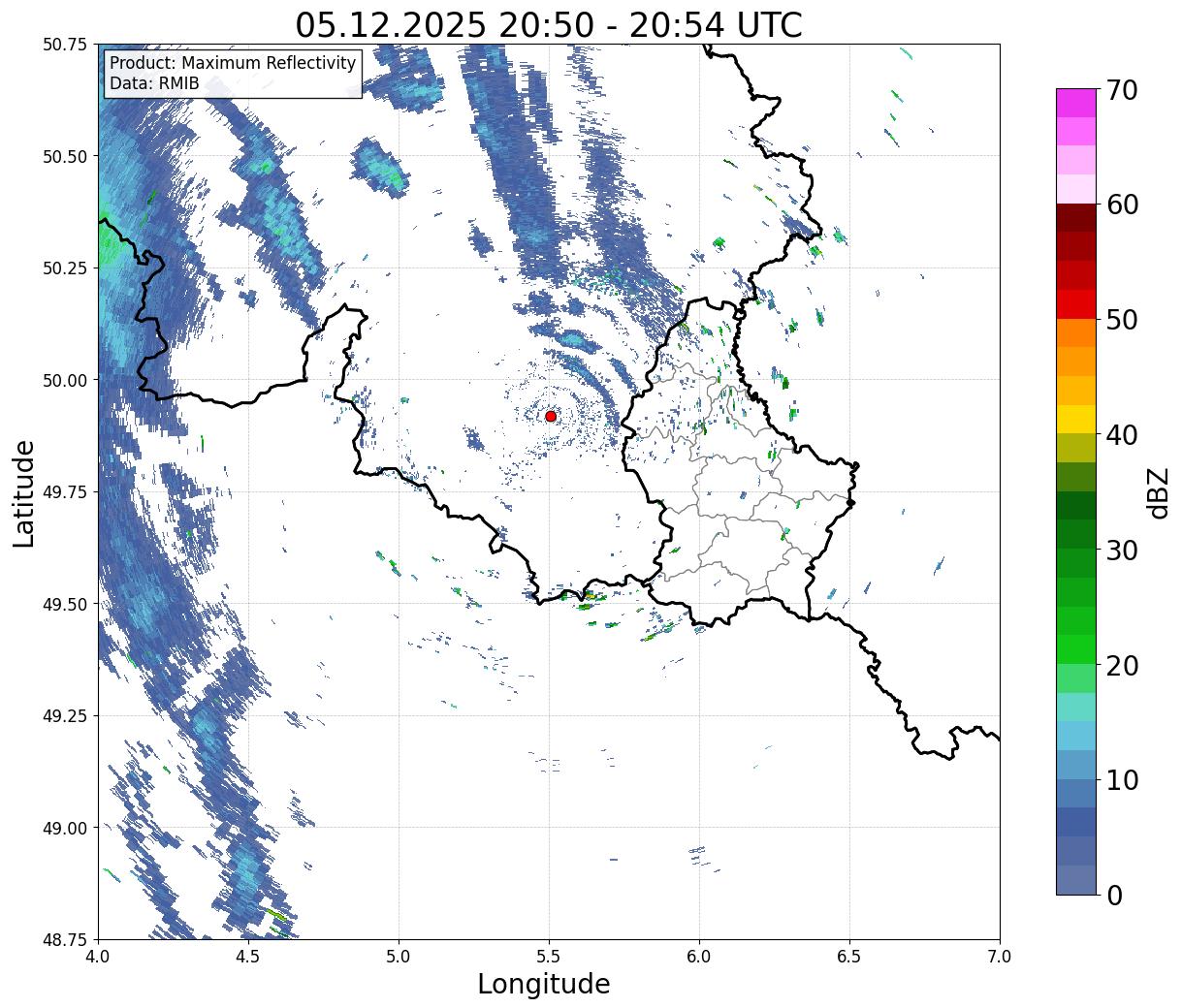Click the colorbar tick label 70
1182x1008 pixels.
(x=1122, y=90)
